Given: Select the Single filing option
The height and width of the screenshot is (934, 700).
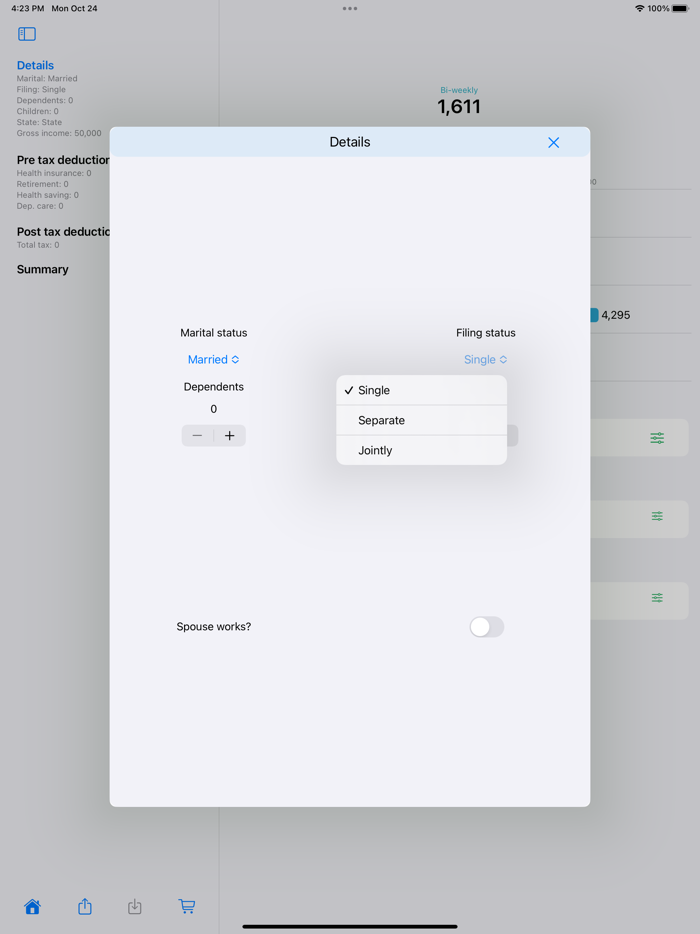Looking at the screenshot, I should [x=422, y=390].
